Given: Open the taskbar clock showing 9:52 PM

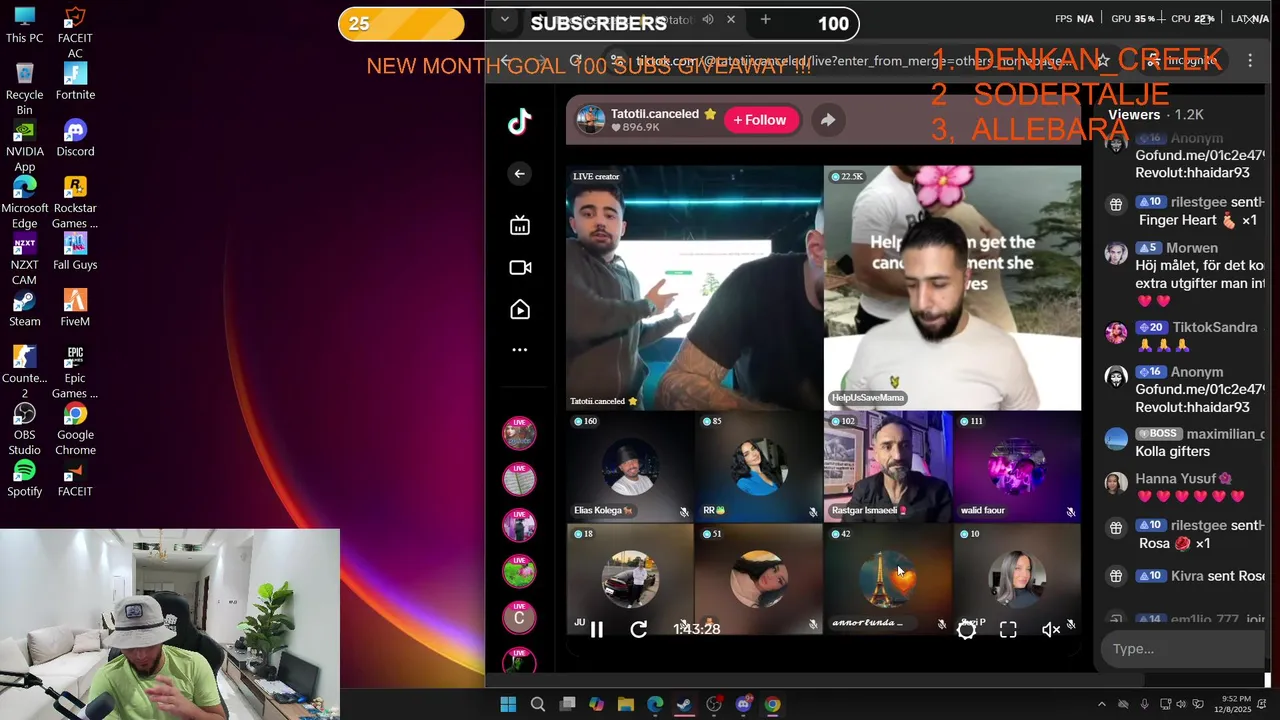Looking at the screenshot, I should click(1237, 705).
